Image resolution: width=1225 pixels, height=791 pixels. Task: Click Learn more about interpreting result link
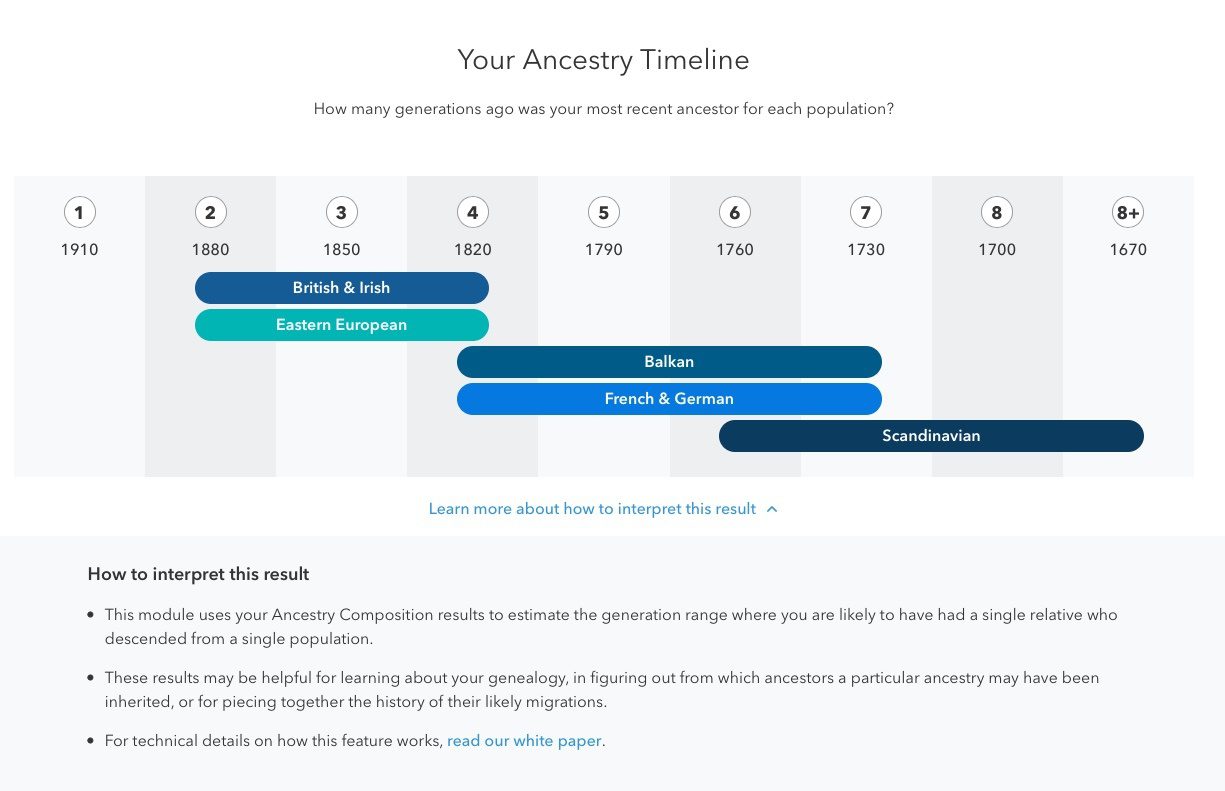pyautogui.click(x=592, y=509)
